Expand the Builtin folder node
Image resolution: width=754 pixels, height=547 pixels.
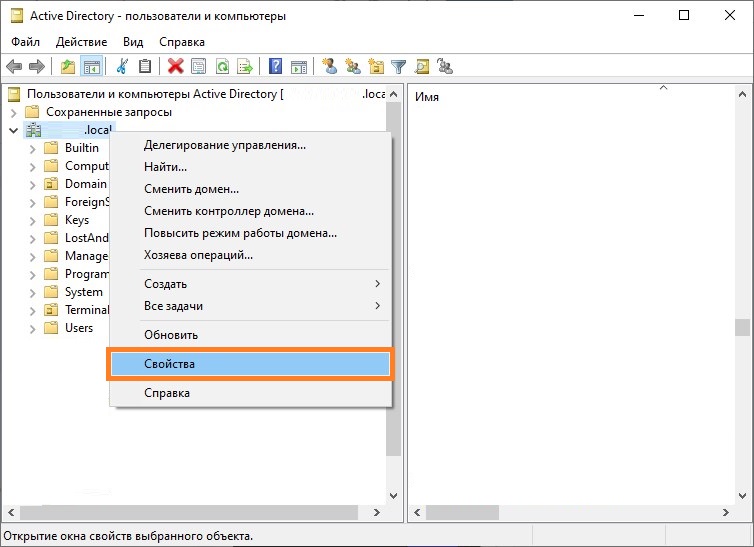[x=33, y=148]
